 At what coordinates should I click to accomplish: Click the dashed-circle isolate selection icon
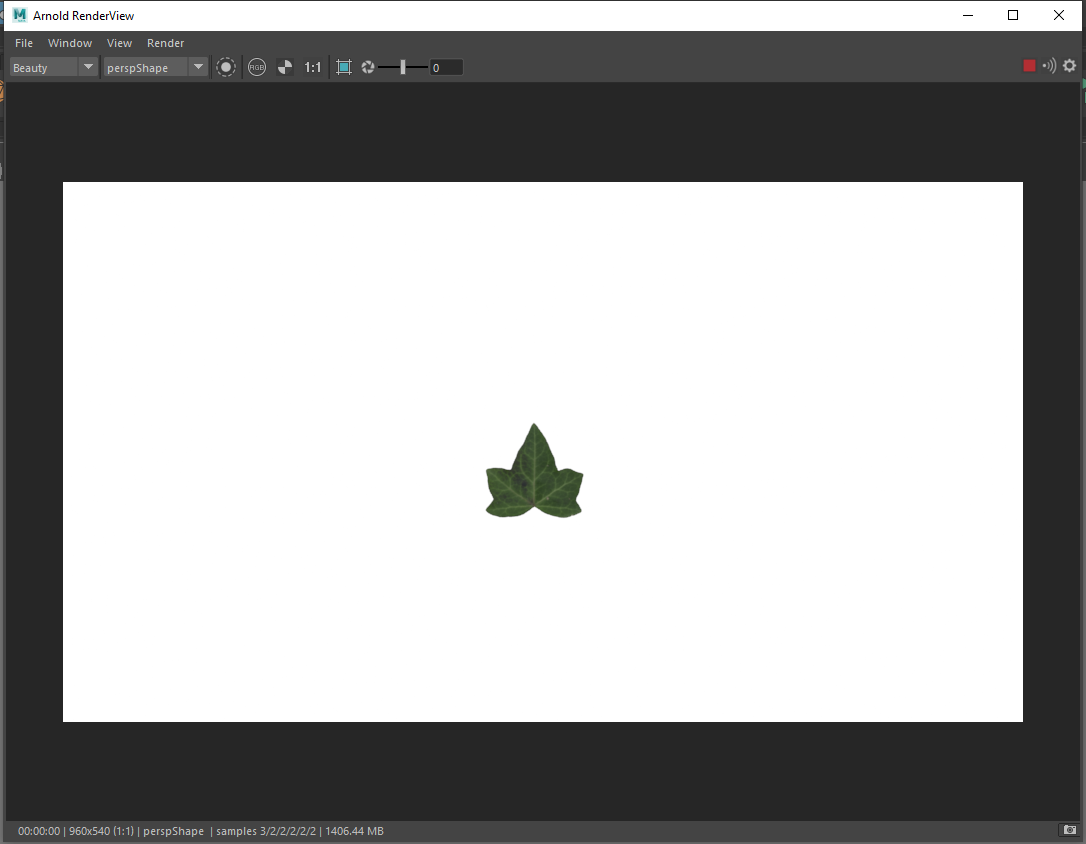coord(226,67)
